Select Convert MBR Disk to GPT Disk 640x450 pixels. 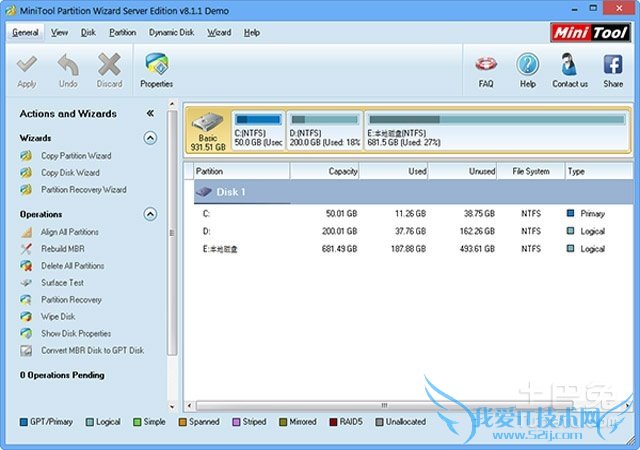(x=92, y=351)
